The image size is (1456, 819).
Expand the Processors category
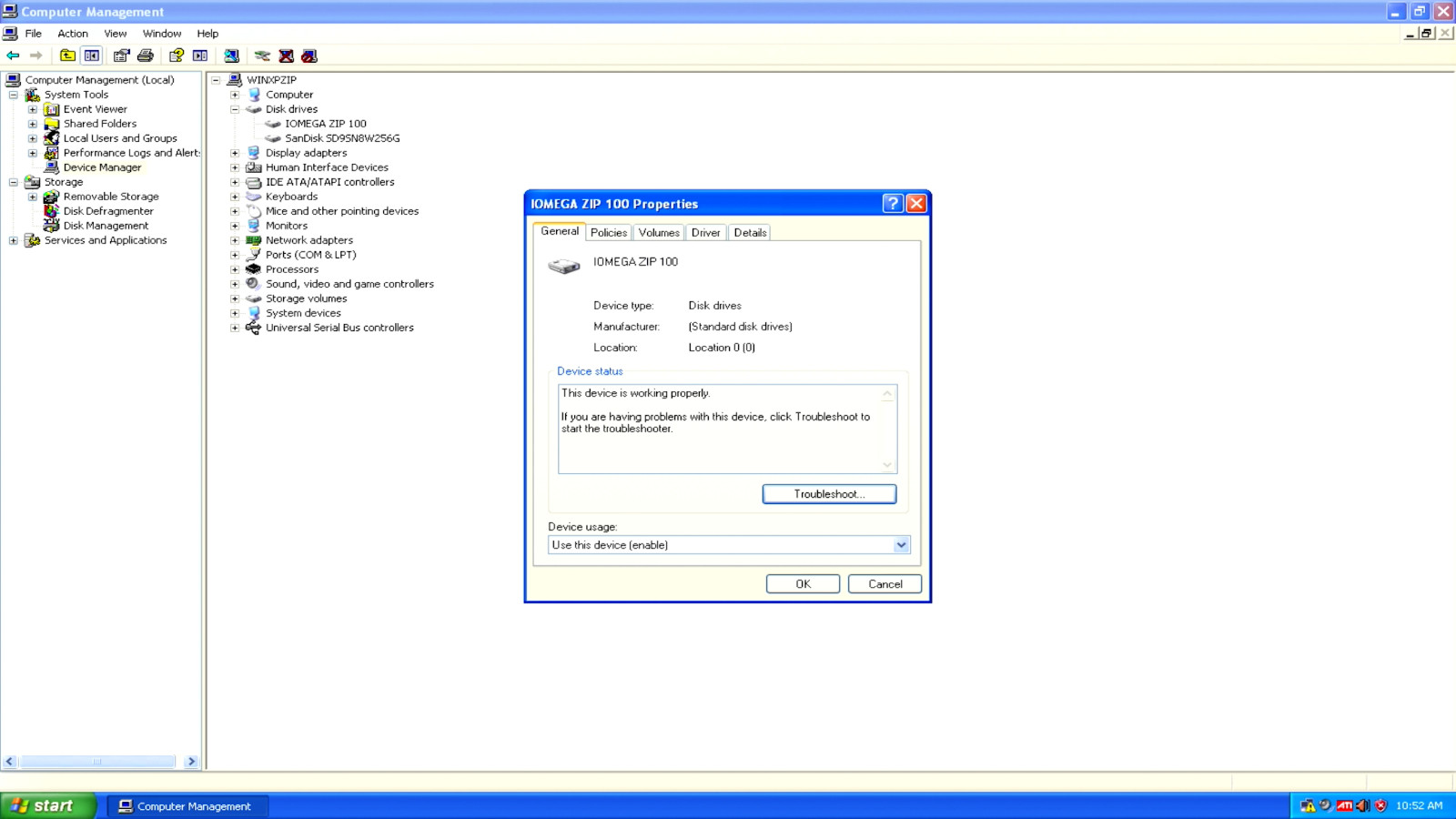(235, 269)
